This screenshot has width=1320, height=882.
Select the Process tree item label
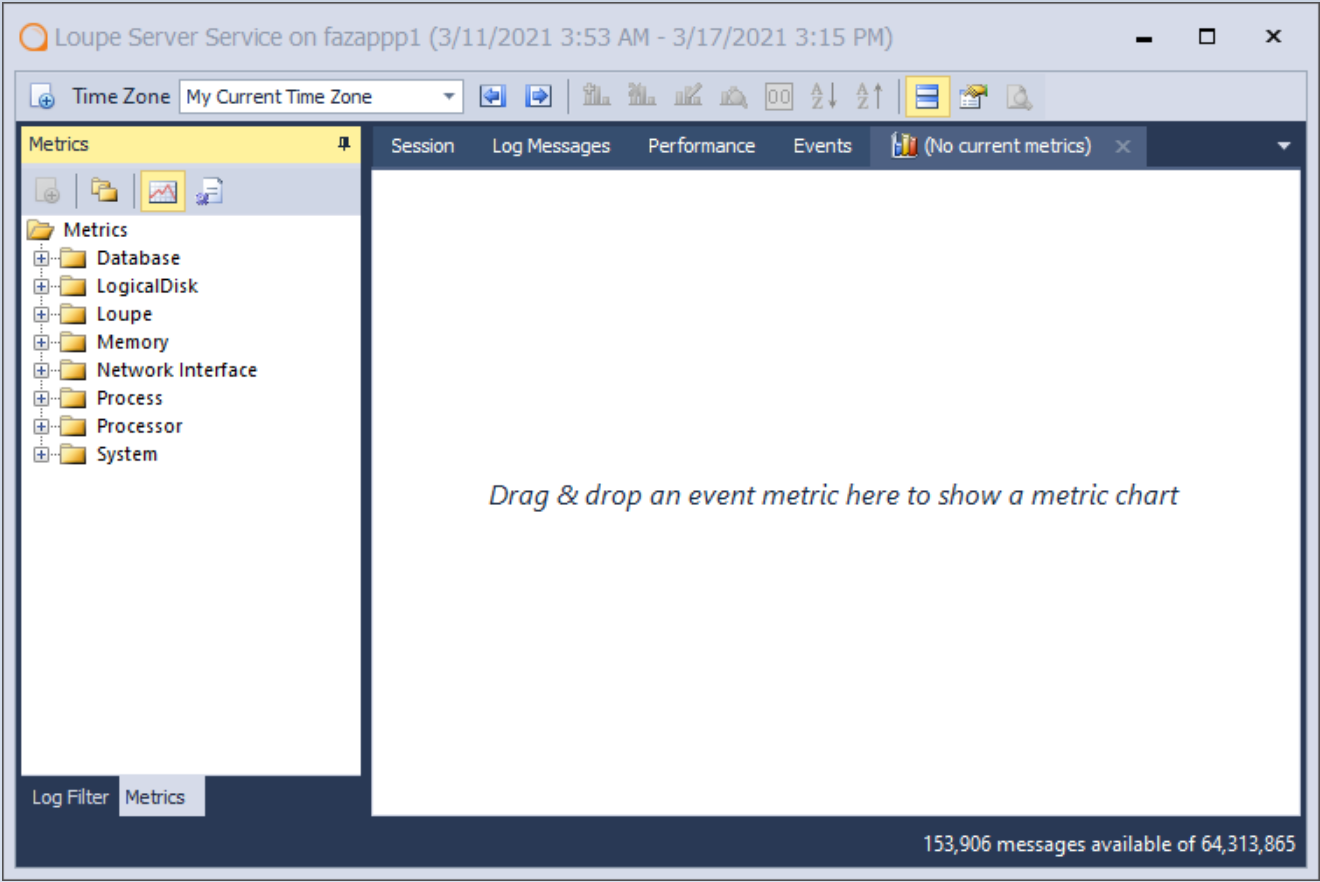129,398
